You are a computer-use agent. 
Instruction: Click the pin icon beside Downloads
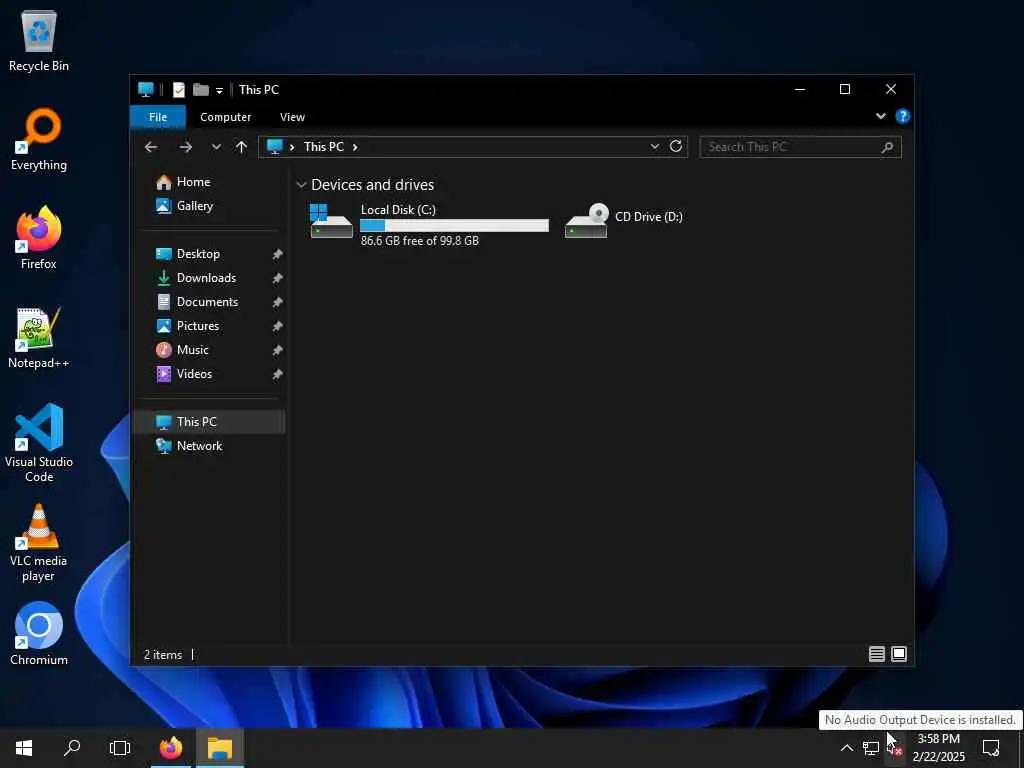coord(278,278)
